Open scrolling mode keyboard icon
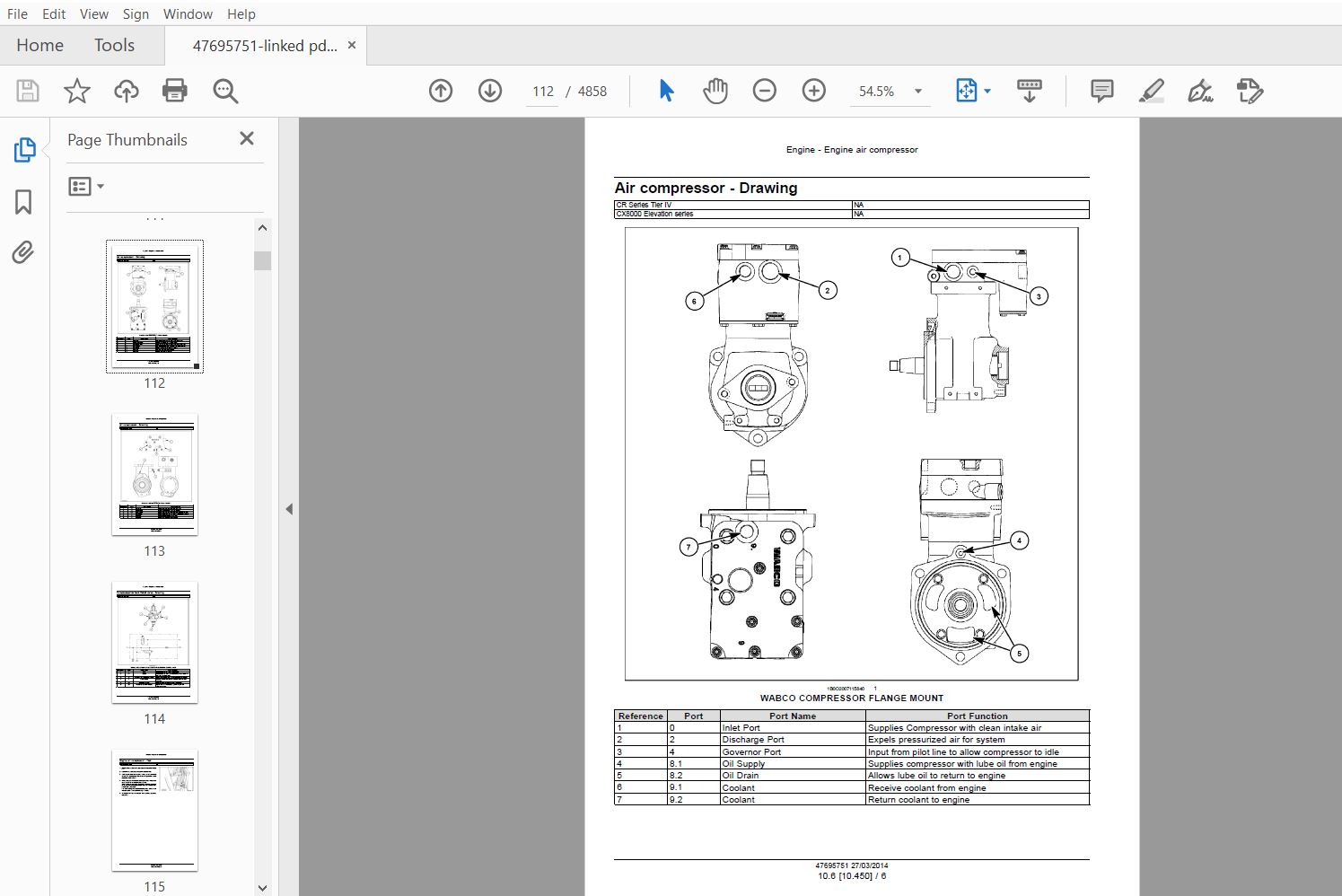The height and width of the screenshot is (896, 1342). [x=1030, y=91]
